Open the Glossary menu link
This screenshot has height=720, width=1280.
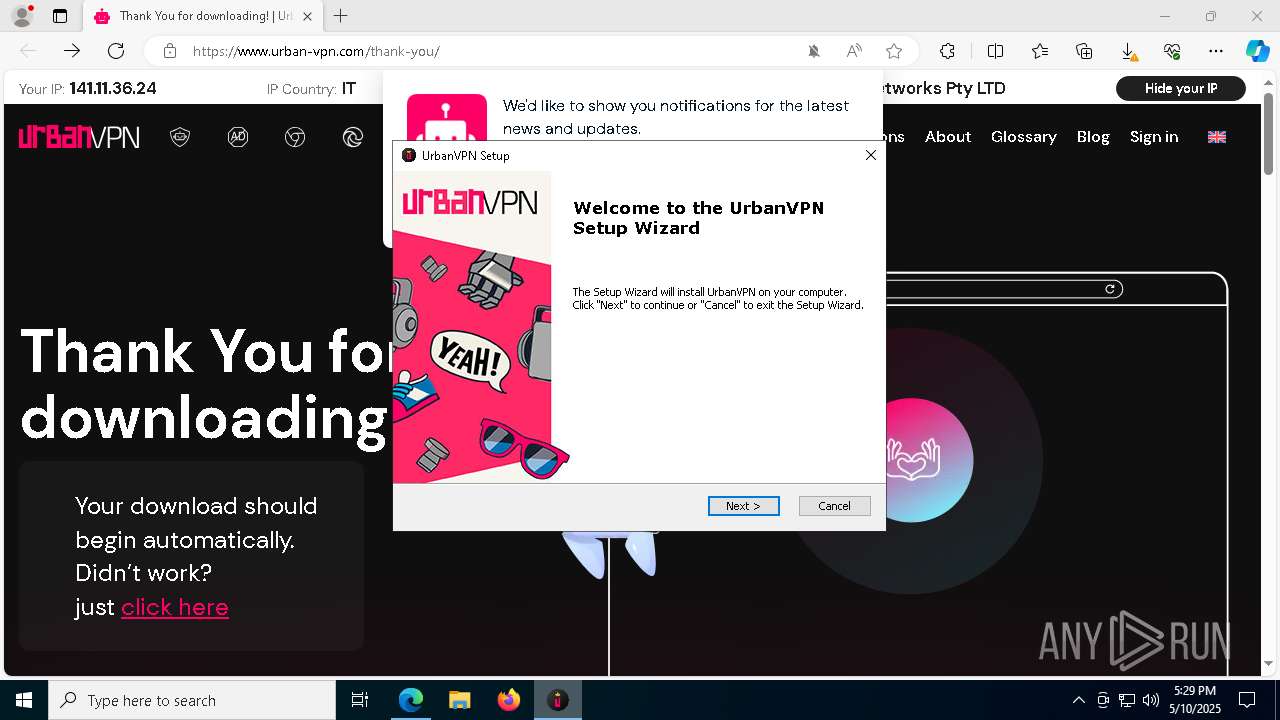point(1023,137)
